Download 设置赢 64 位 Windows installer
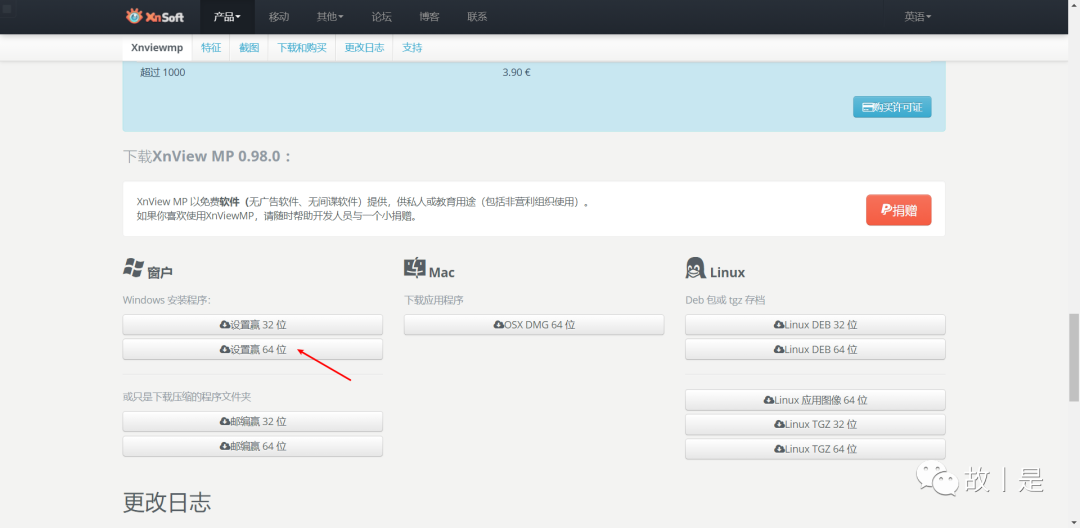This screenshot has height=528, width=1080. pyautogui.click(x=252, y=350)
